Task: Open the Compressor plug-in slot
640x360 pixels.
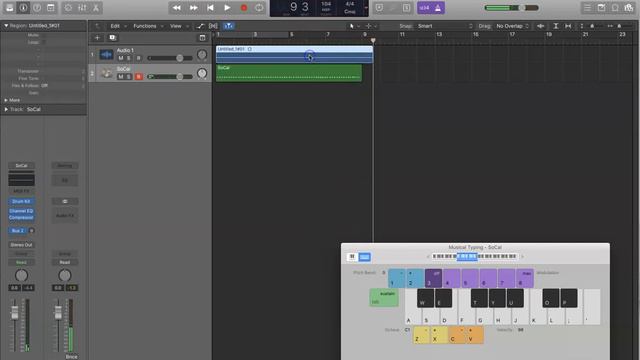Action: pos(21,218)
